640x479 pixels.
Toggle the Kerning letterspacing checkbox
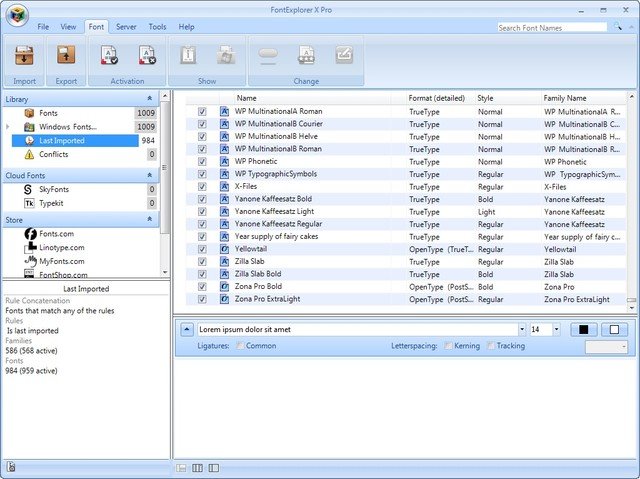(x=449, y=346)
